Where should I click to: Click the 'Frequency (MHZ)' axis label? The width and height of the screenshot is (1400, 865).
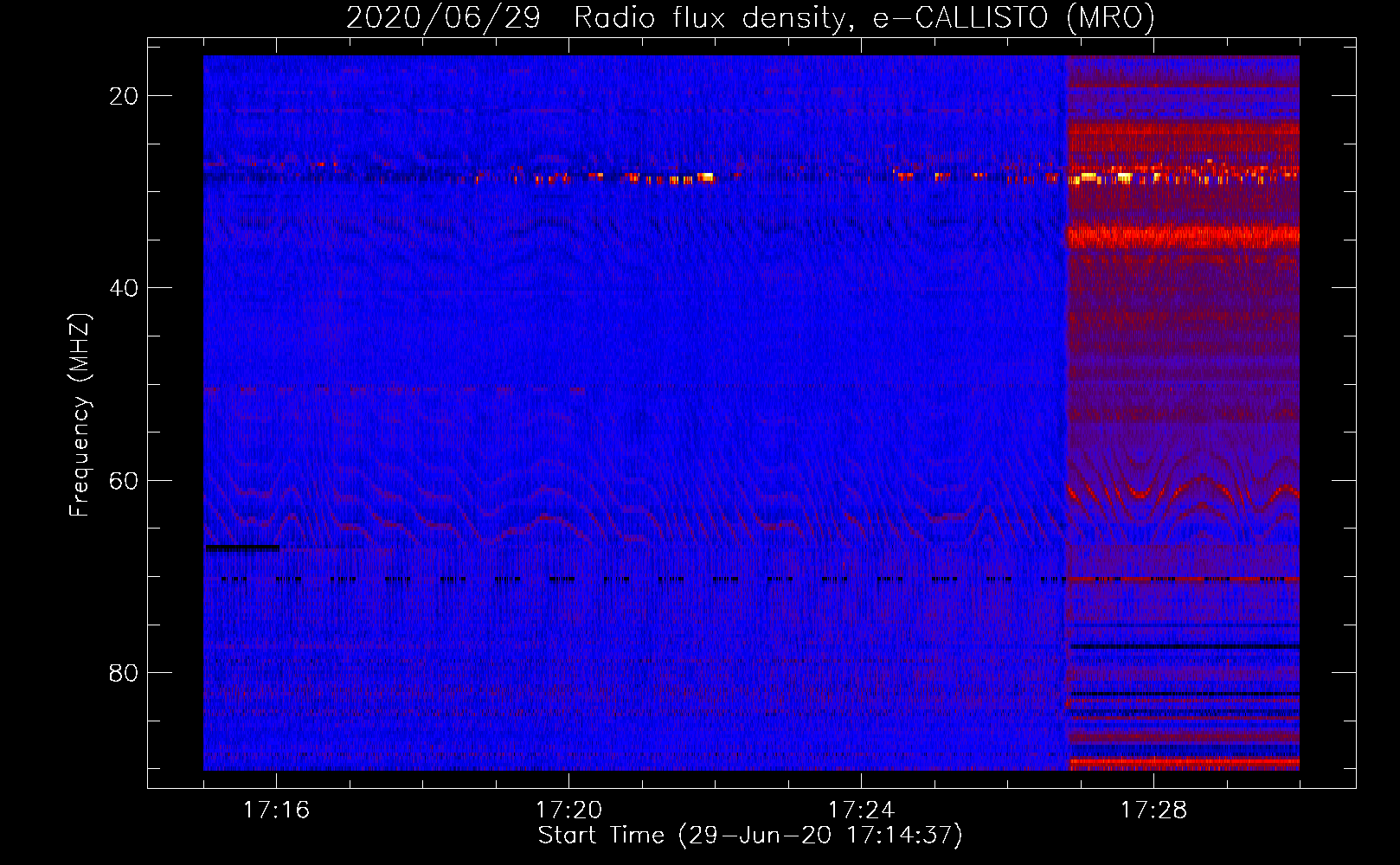click(80, 415)
